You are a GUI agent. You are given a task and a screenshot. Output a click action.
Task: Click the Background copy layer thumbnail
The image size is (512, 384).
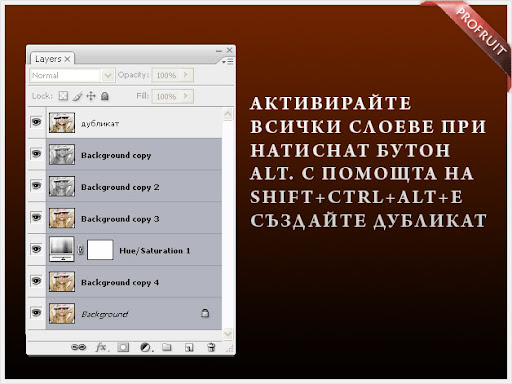tap(62, 154)
